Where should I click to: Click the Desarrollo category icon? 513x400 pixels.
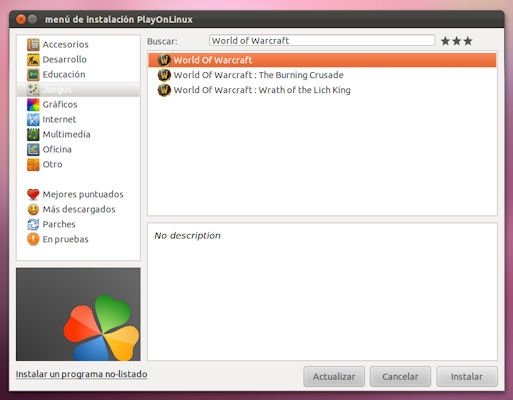(x=33, y=60)
